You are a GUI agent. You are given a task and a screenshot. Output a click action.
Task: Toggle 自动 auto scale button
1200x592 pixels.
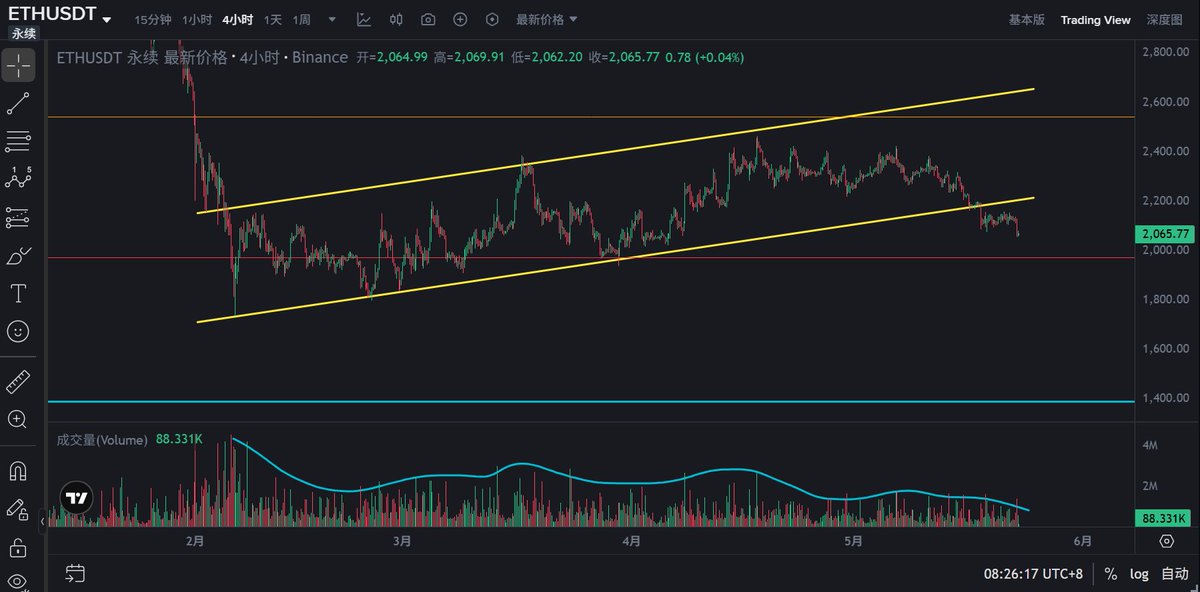pyautogui.click(x=1174, y=574)
